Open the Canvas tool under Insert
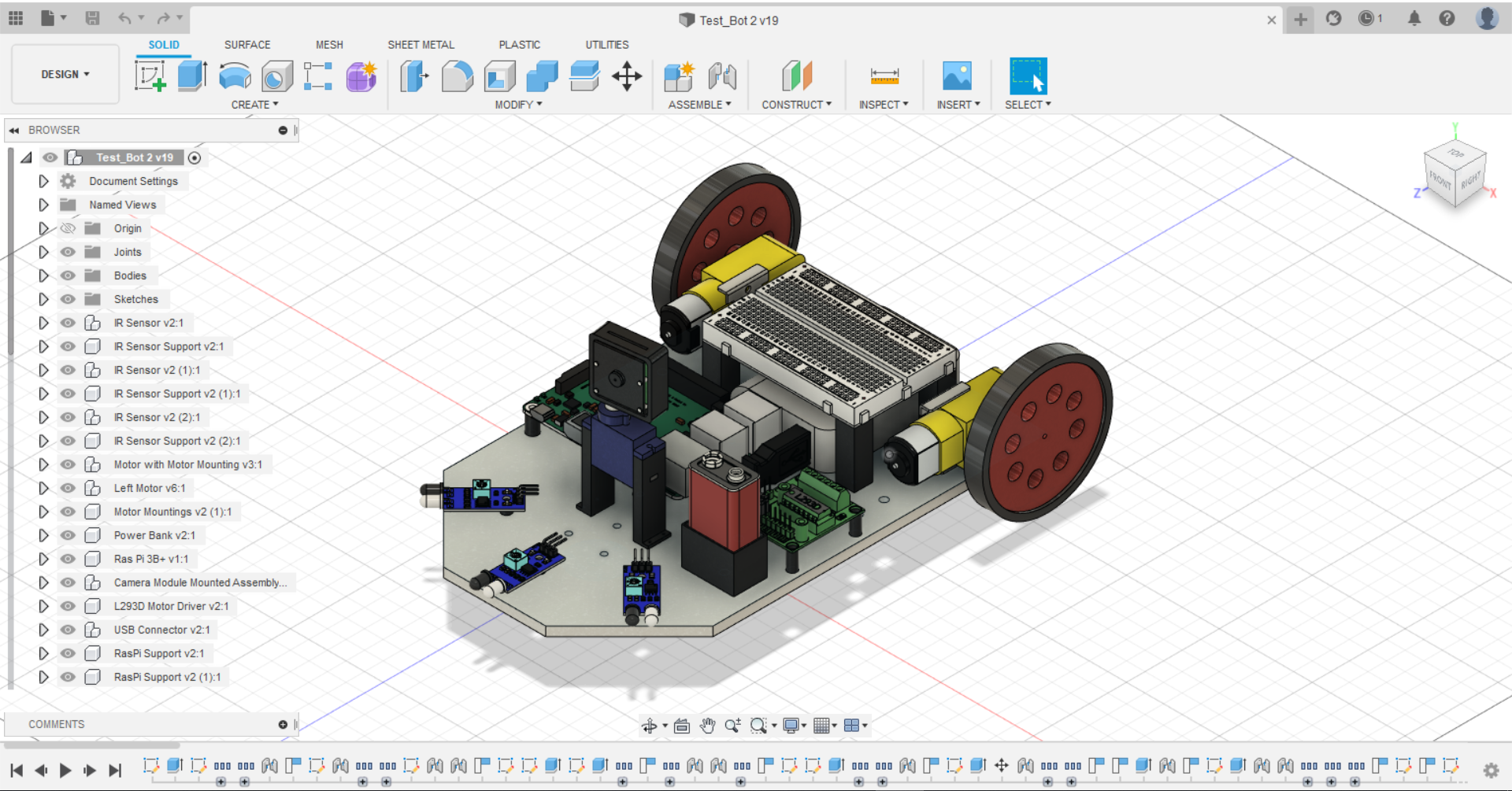Screen dimensions: 1512x791 tap(957, 76)
